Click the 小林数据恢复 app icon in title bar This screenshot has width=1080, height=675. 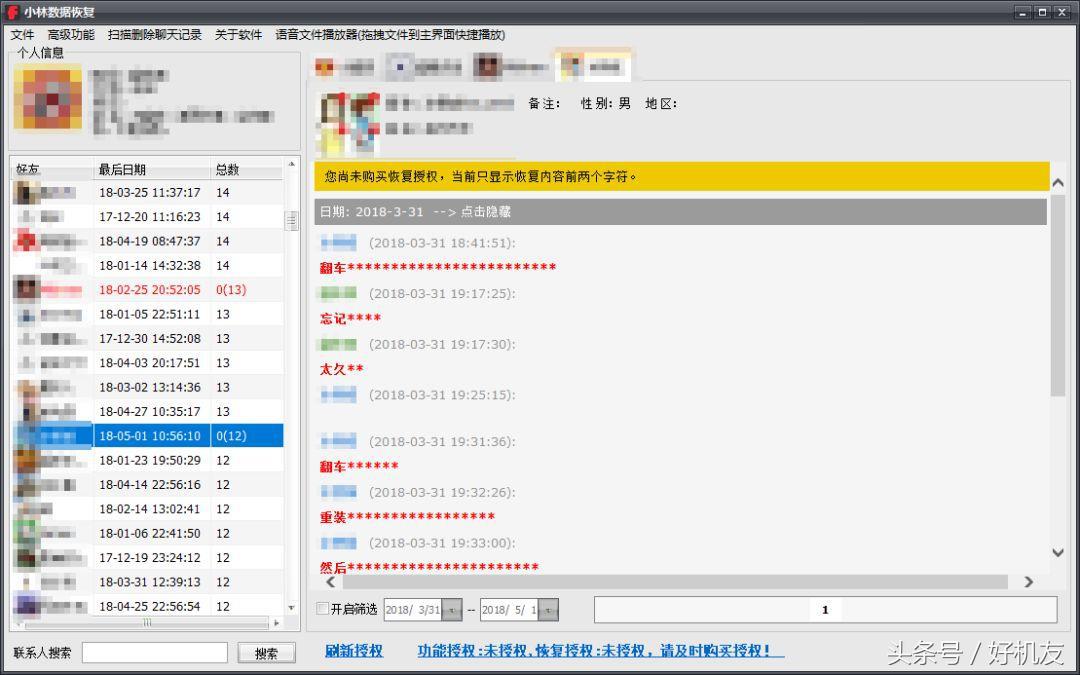10,13
